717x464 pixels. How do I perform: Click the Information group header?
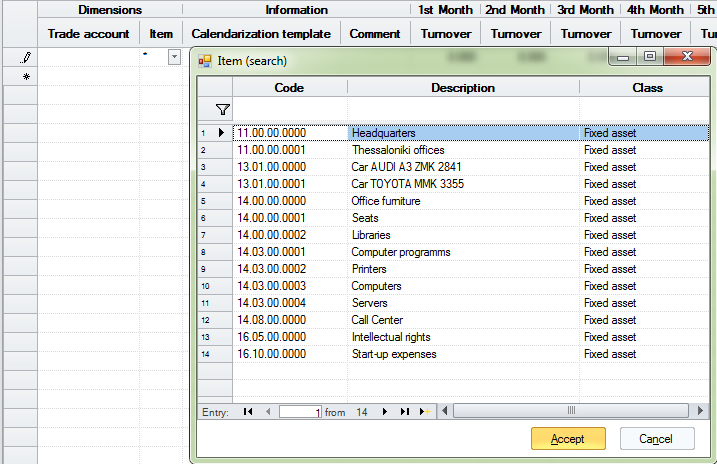pos(296,10)
